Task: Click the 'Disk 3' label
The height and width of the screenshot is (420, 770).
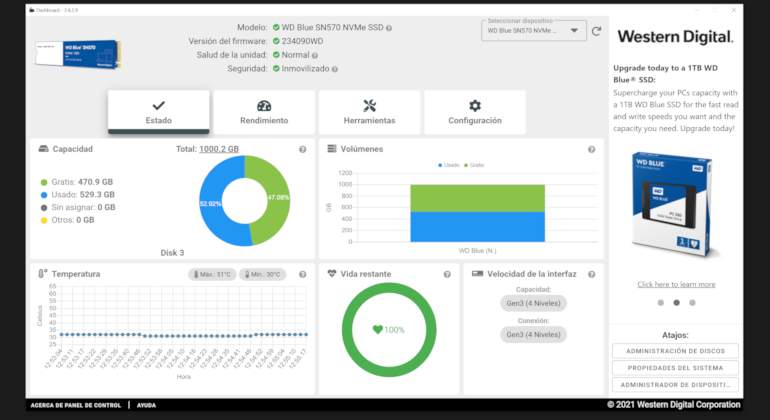Action: click(x=172, y=253)
